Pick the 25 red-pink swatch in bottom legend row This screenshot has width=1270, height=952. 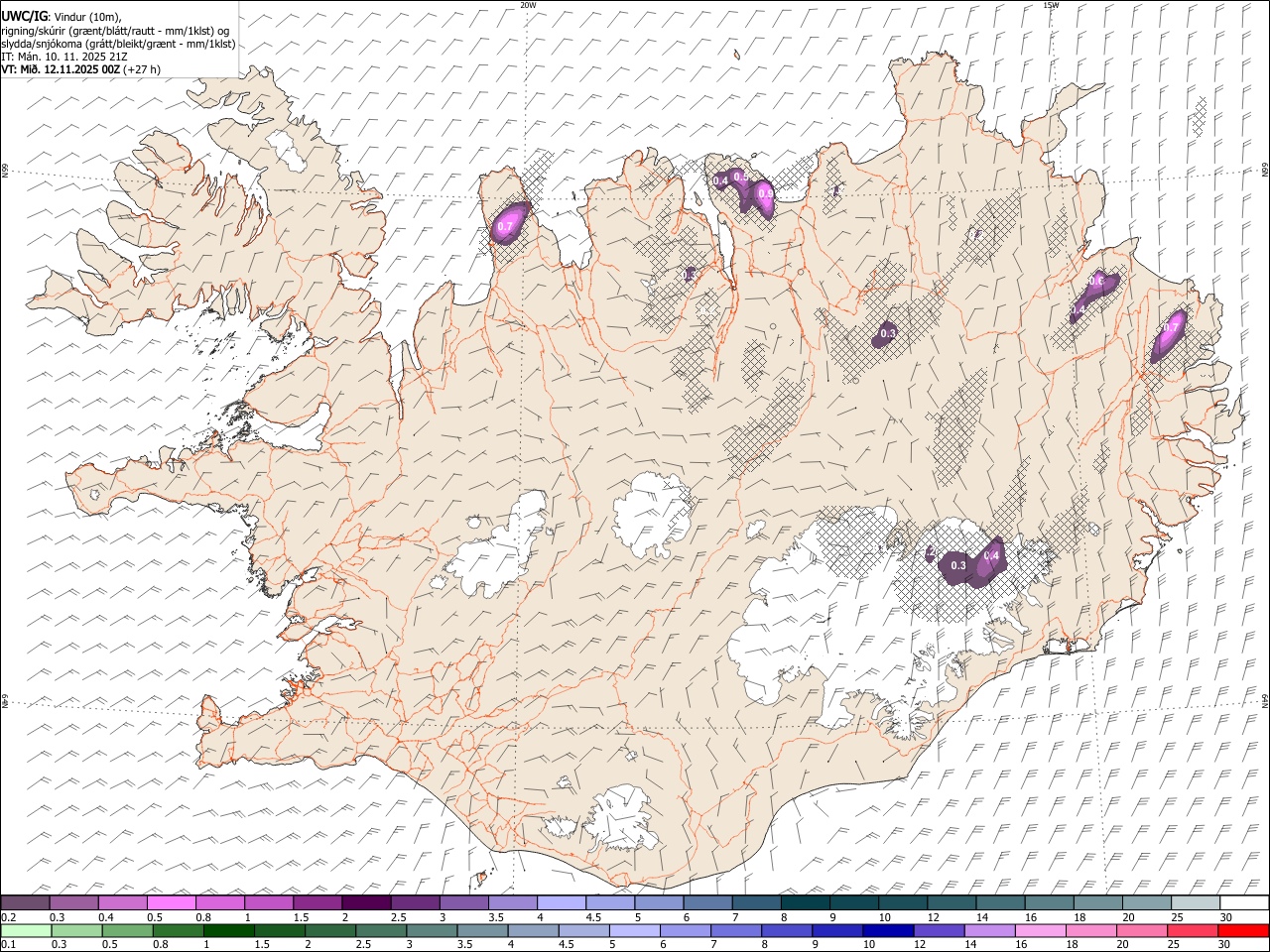(1193, 930)
